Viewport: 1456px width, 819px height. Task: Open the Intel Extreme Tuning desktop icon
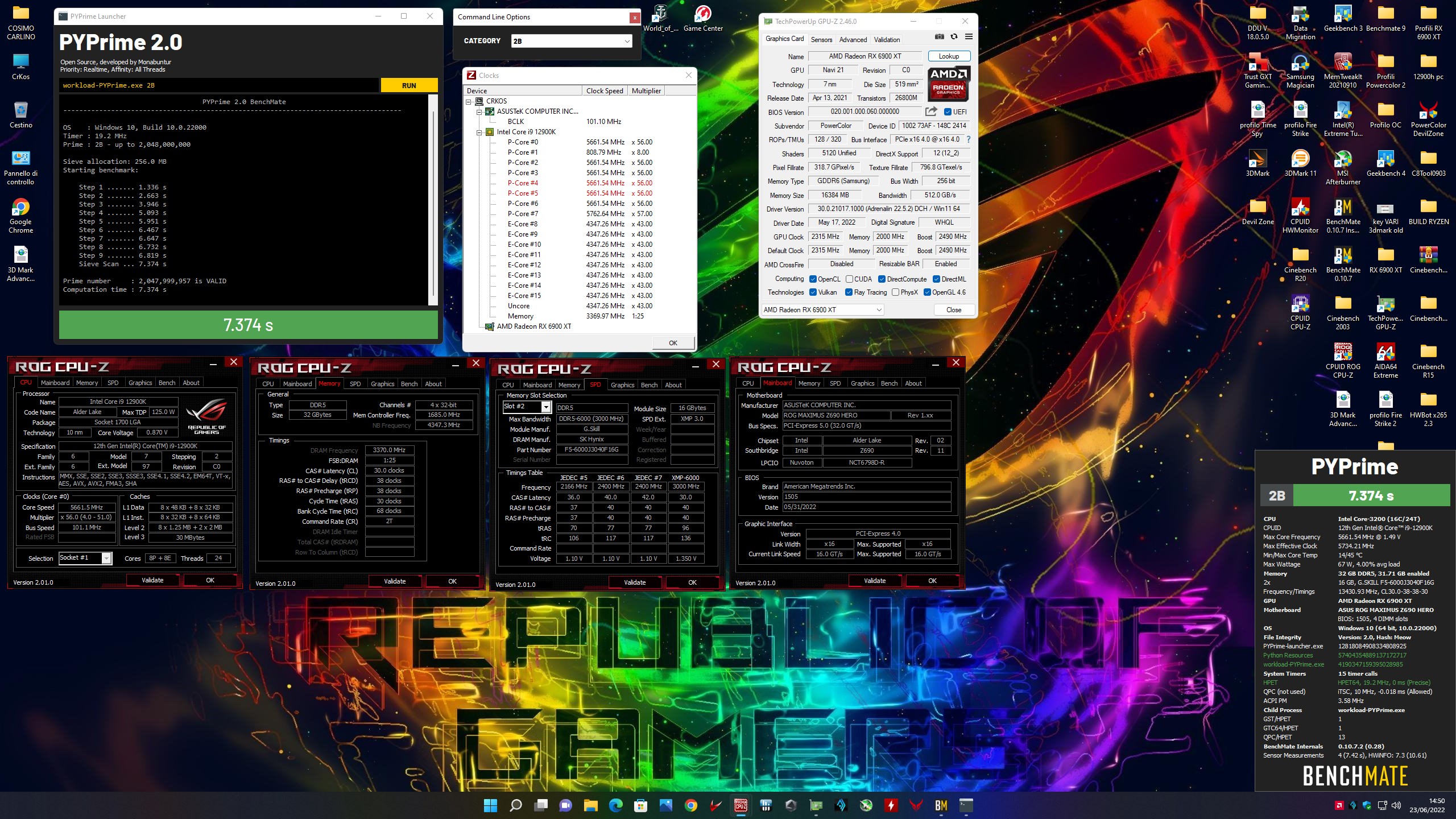[1343, 119]
